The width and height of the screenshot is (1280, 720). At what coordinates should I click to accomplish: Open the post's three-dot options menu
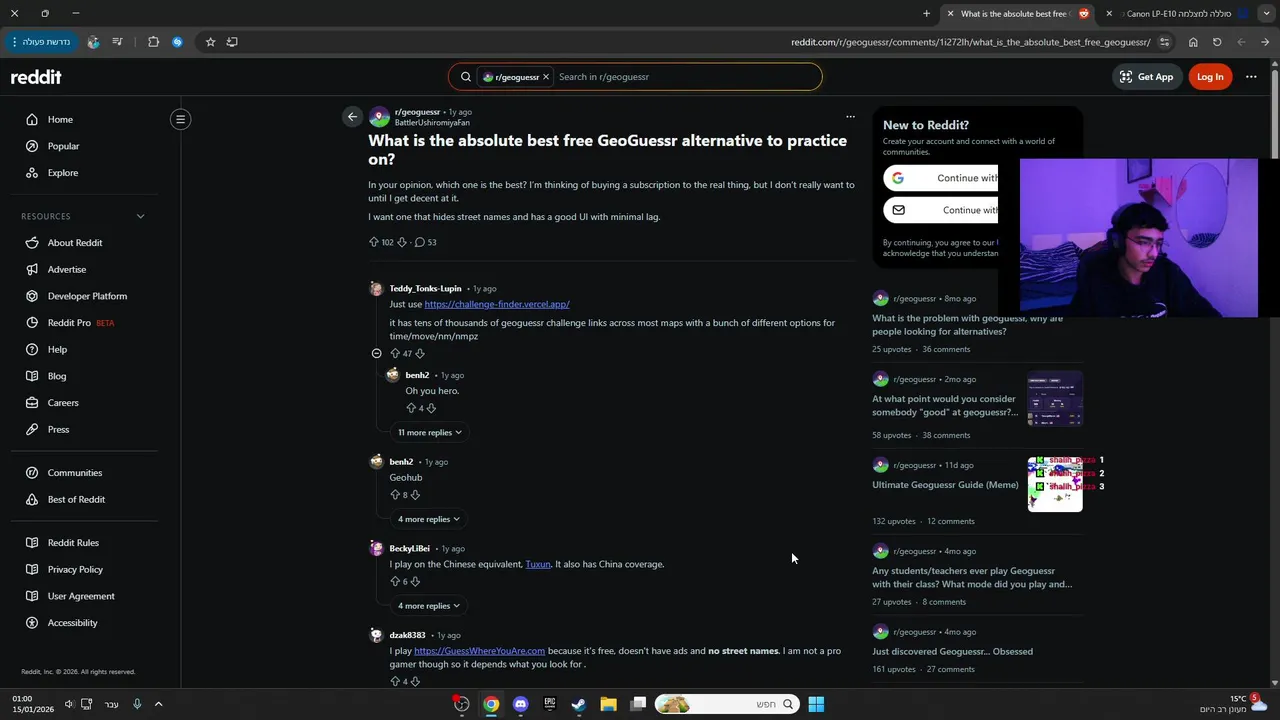pos(850,116)
